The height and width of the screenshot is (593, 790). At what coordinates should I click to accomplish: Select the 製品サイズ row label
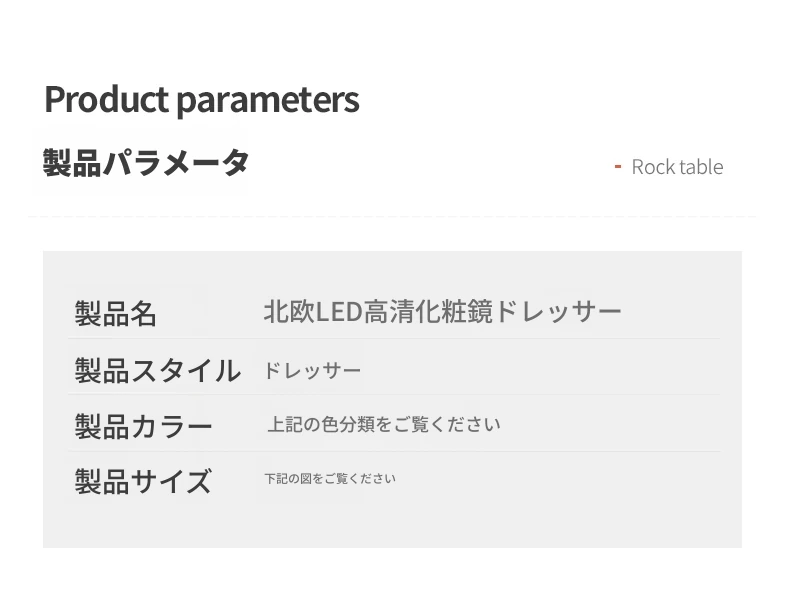pos(143,481)
